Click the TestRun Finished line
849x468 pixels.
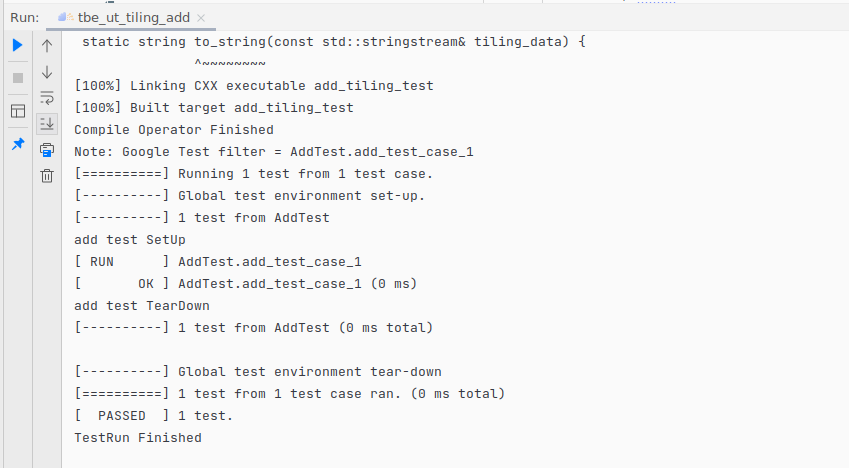tap(138, 438)
